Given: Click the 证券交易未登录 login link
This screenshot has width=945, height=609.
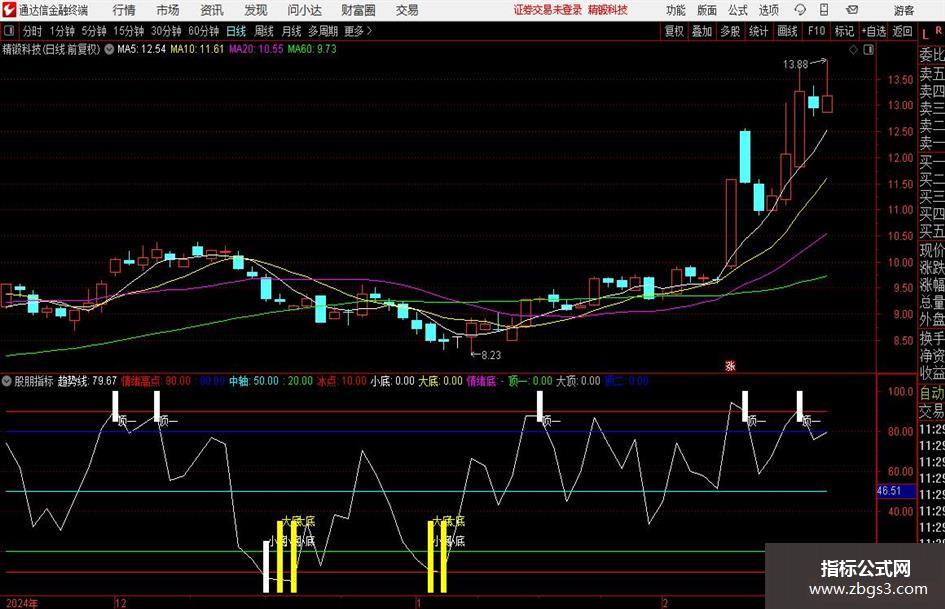Looking at the screenshot, I should click(548, 10).
